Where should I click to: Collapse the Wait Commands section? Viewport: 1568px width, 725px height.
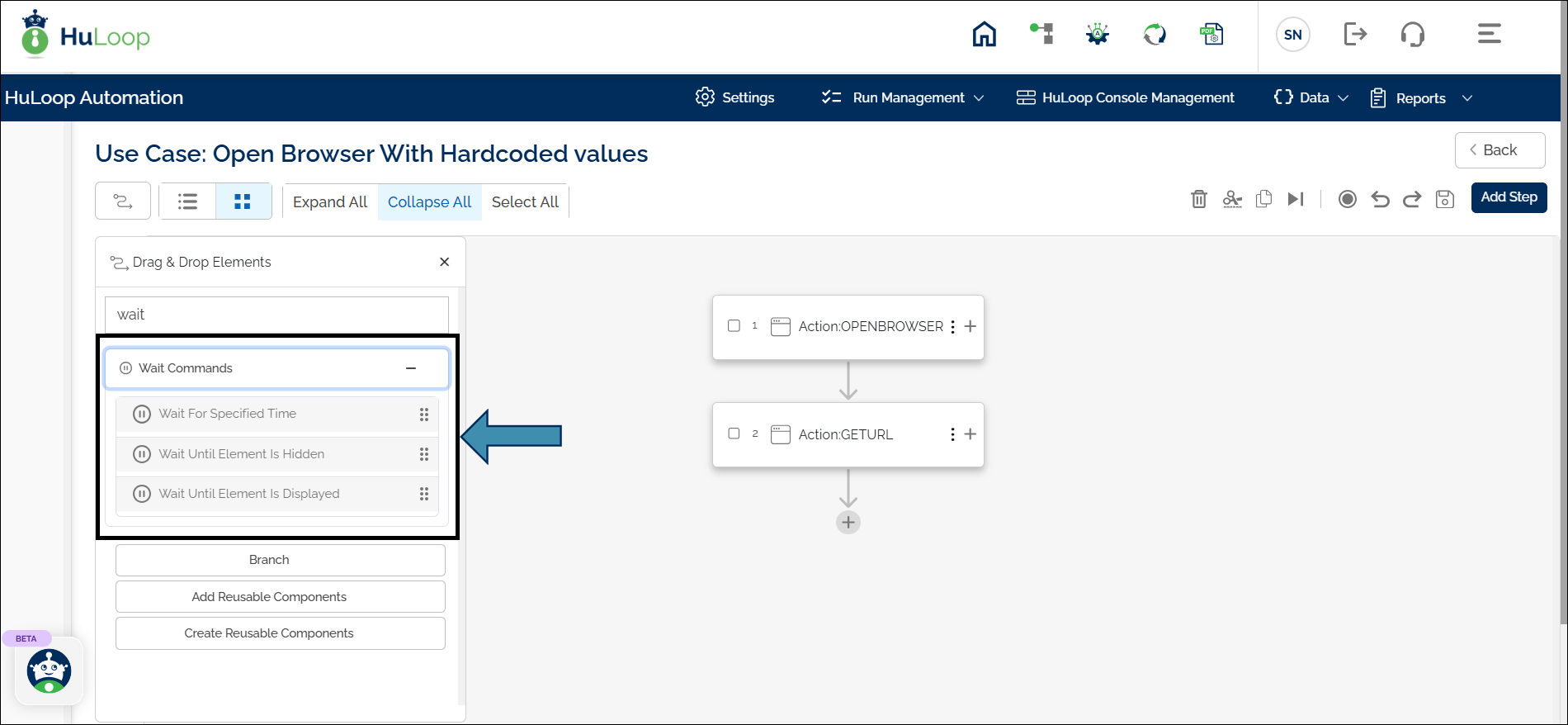pos(411,368)
